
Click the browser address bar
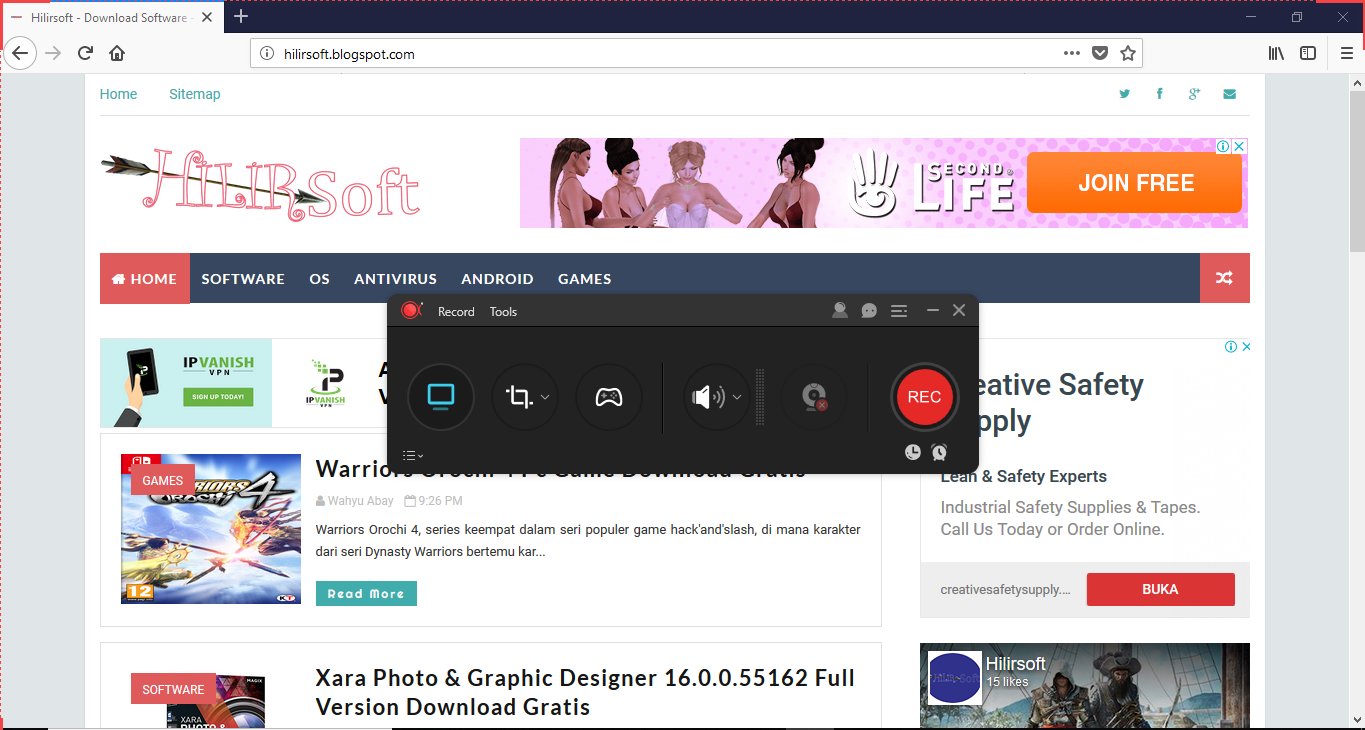(600, 53)
